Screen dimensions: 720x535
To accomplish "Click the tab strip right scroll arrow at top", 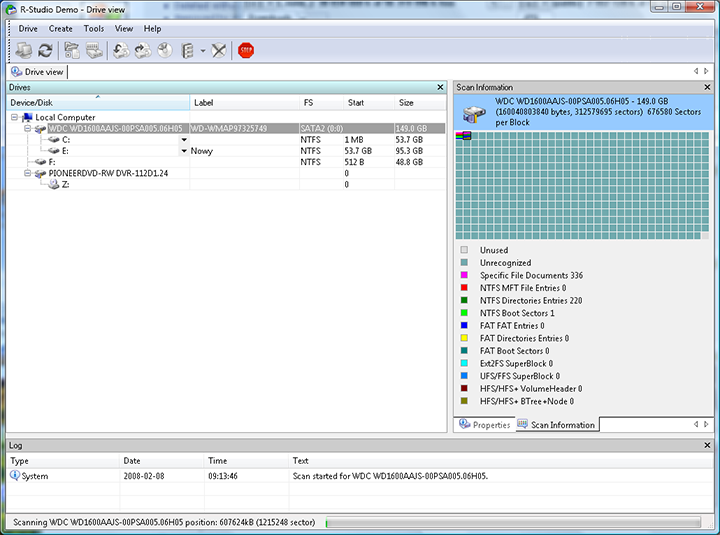I will click(x=706, y=71).
